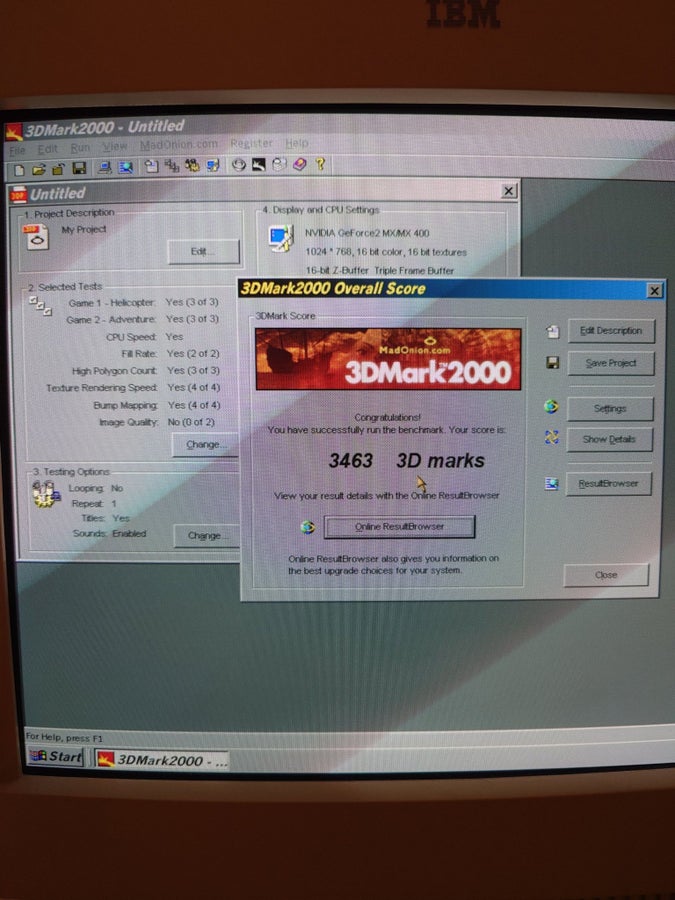Click the 'Game 1 - Helicopter' test row
This screenshot has width=675, height=900.
143,302
